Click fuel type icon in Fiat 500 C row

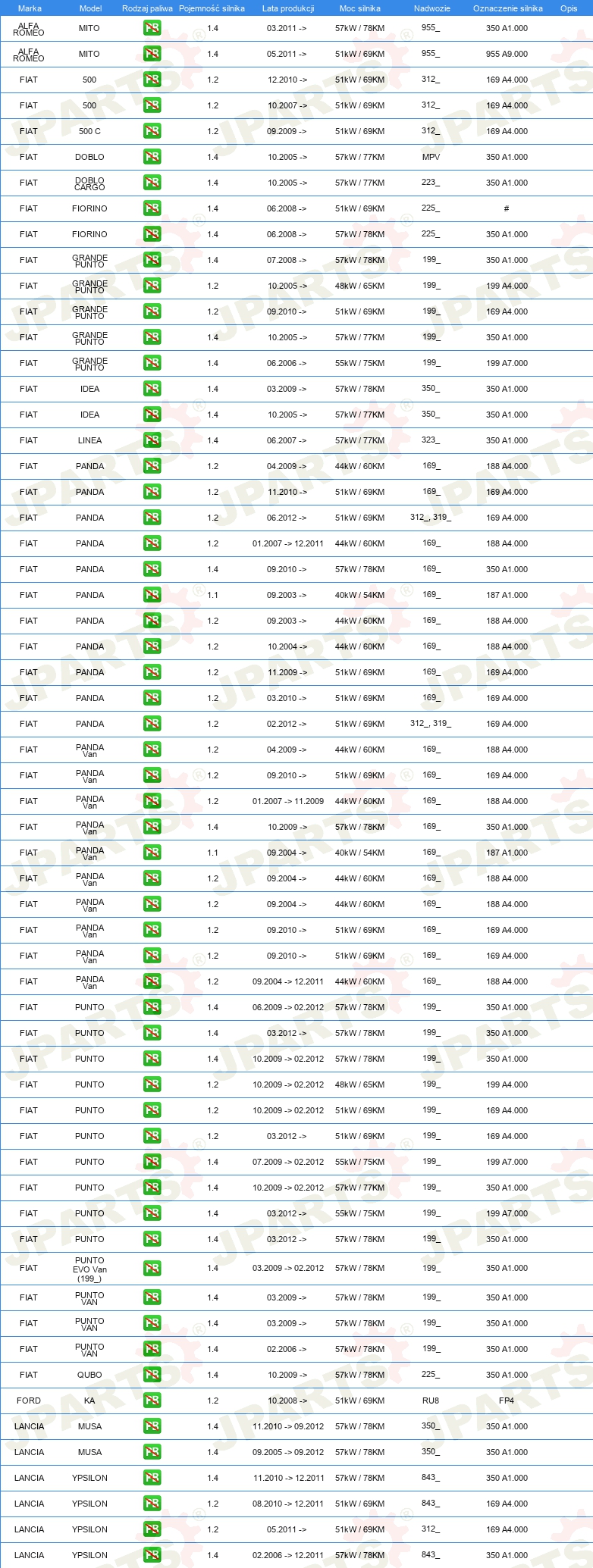(x=152, y=131)
